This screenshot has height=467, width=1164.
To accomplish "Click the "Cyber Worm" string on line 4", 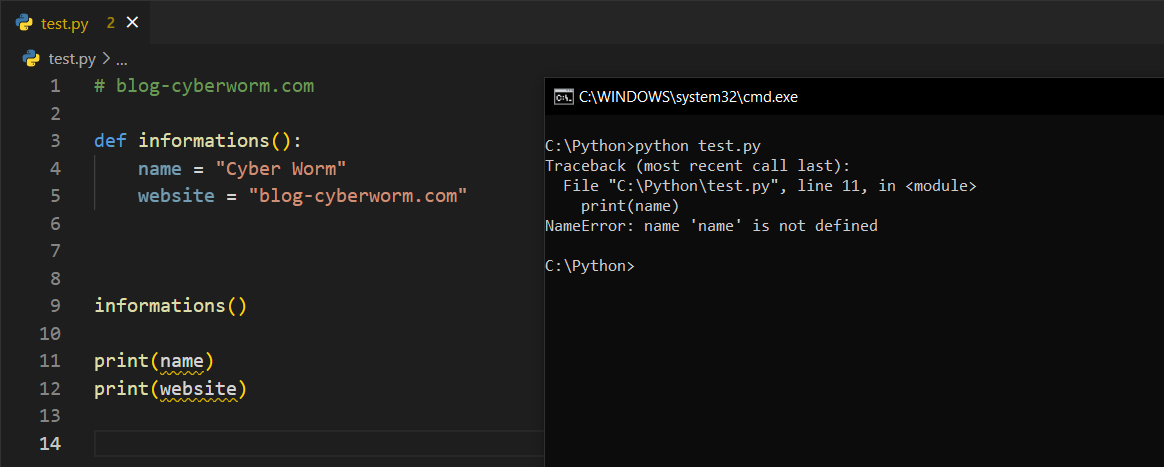I will tap(281, 169).
